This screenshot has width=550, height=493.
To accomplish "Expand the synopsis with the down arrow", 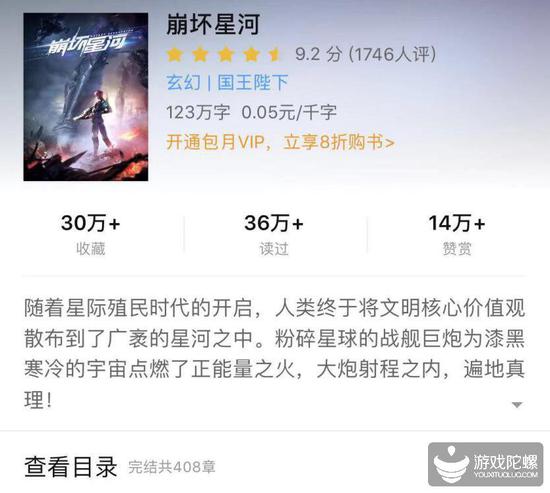I will pos(517,405).
